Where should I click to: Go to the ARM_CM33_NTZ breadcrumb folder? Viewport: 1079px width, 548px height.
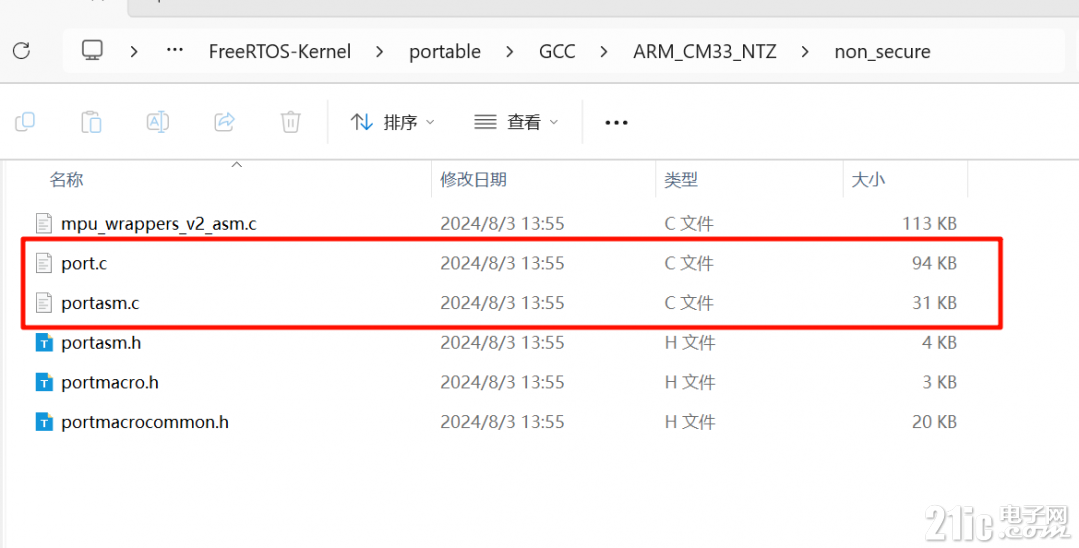705,52
